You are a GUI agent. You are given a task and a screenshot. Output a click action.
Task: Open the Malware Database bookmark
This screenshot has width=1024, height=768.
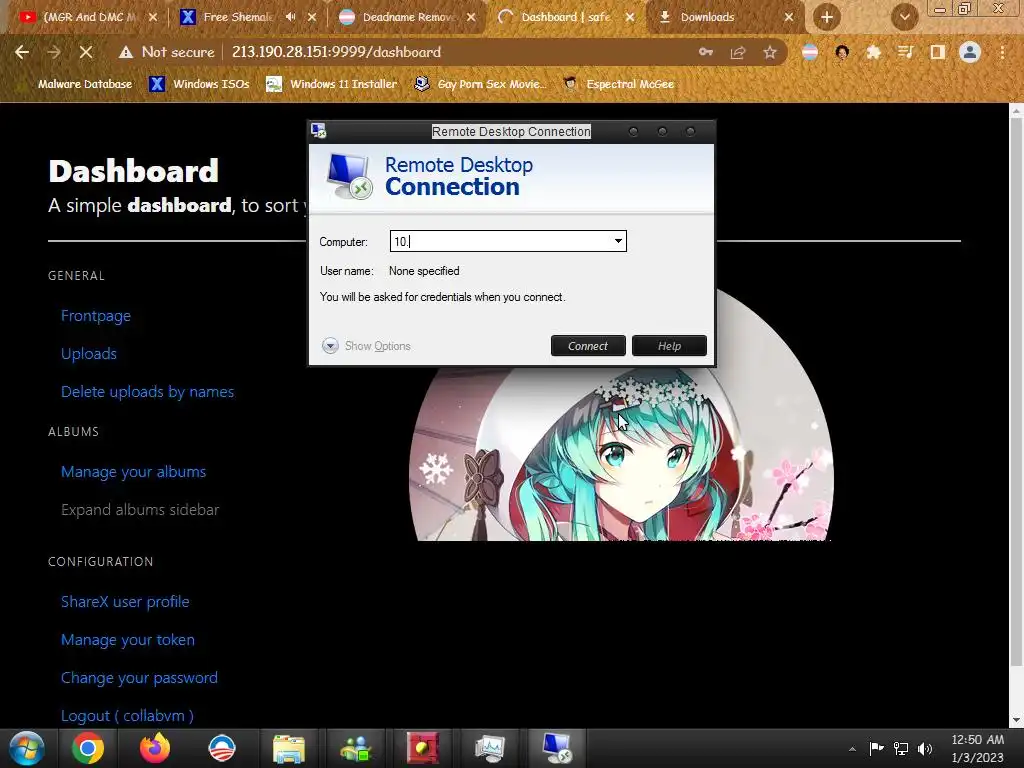[x=77, y=84]
